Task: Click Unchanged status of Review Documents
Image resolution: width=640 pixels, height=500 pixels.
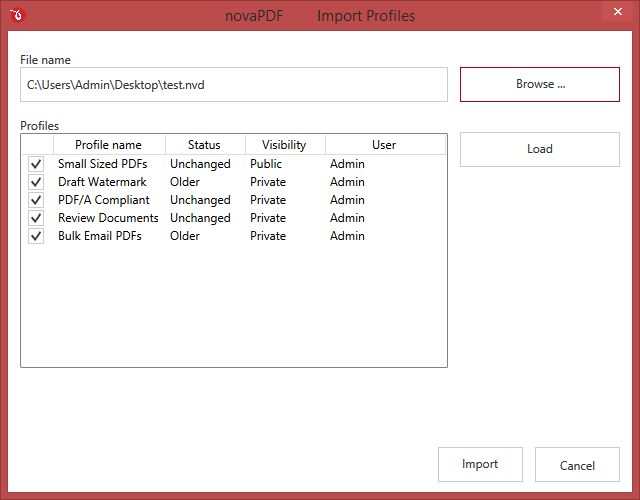Action: pos(200,218)
